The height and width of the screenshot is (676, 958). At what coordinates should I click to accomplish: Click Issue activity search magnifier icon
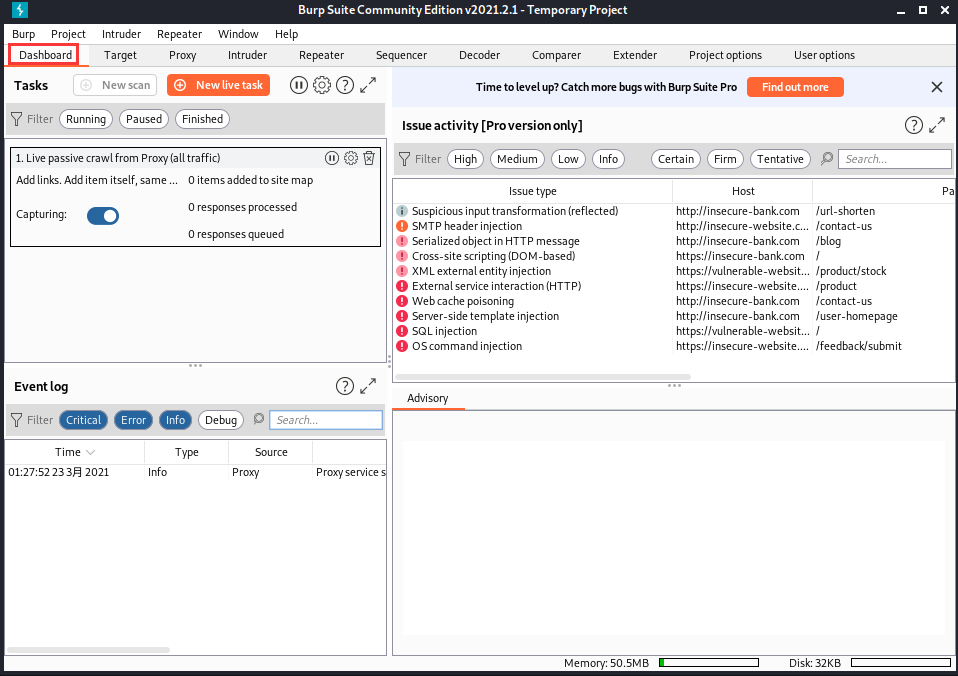pyautogui.click(x=827, y=159)
